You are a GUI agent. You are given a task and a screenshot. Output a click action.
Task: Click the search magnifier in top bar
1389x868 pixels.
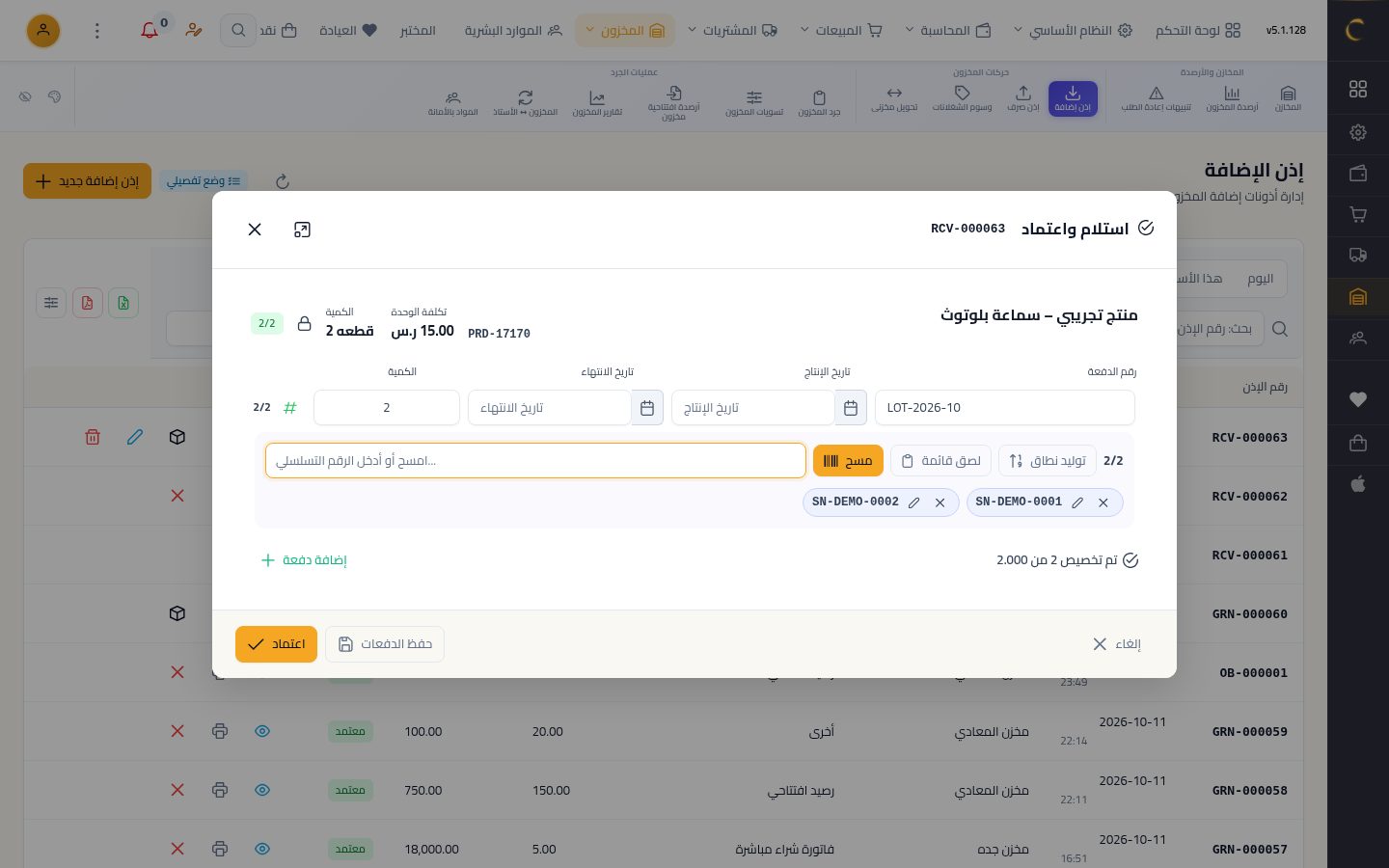tap(238, 31)
